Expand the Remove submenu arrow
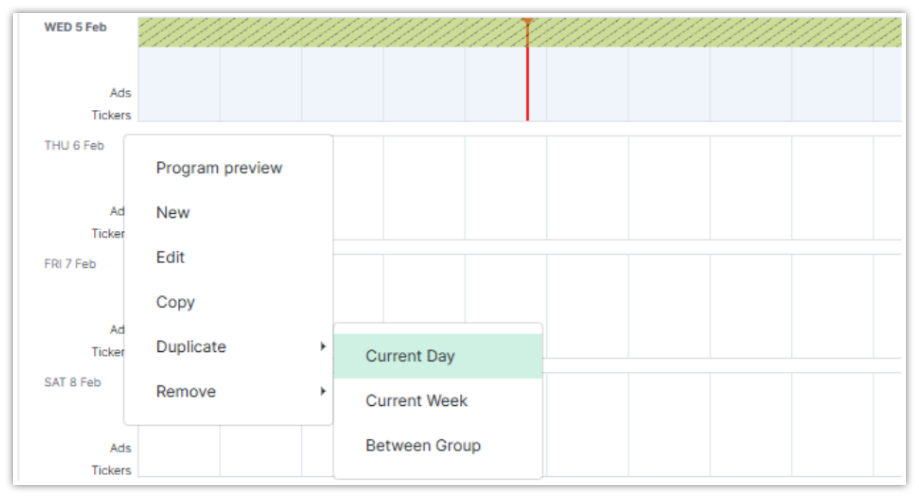 [x=322, y=392]
